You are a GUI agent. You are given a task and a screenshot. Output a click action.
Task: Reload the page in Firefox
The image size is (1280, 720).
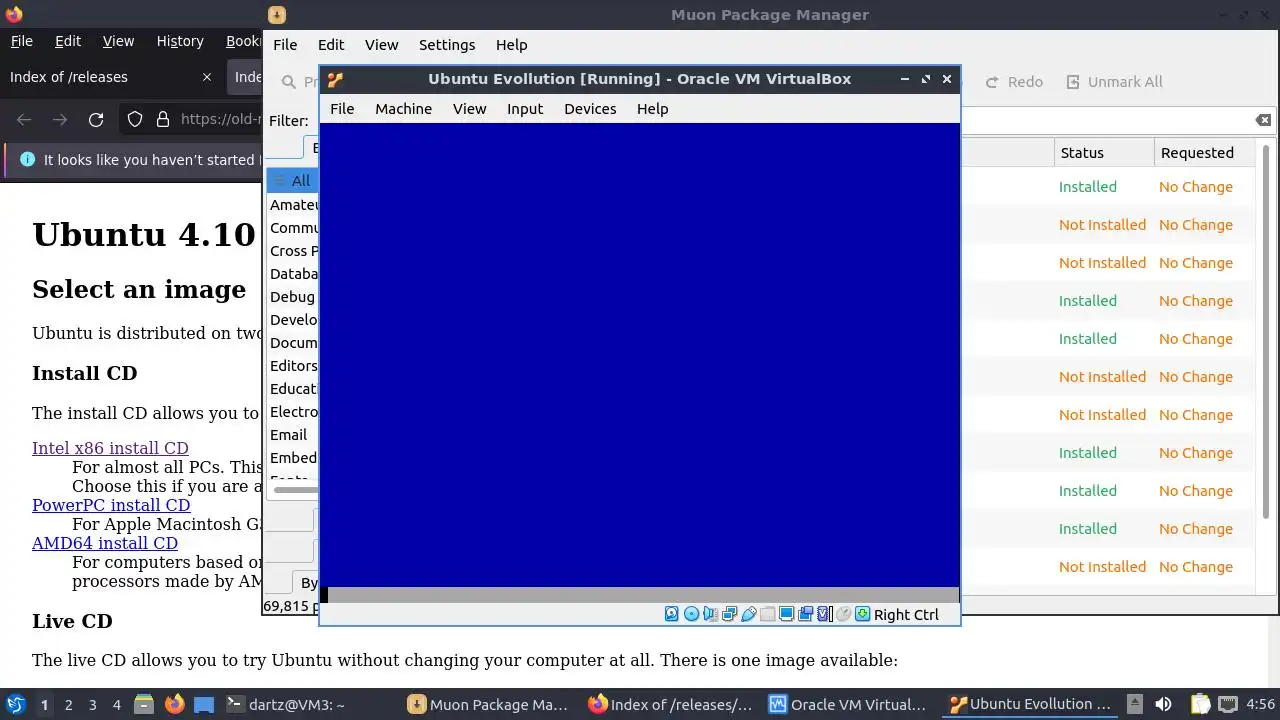tap(96, 120)
